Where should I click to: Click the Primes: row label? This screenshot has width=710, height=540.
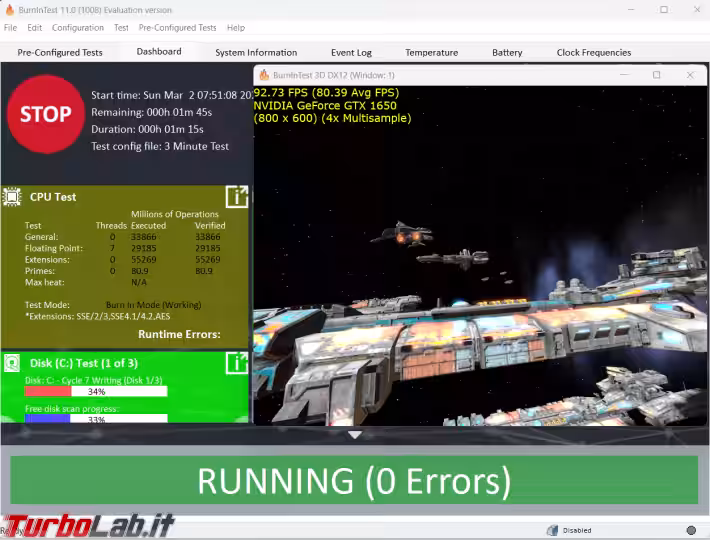40,271
